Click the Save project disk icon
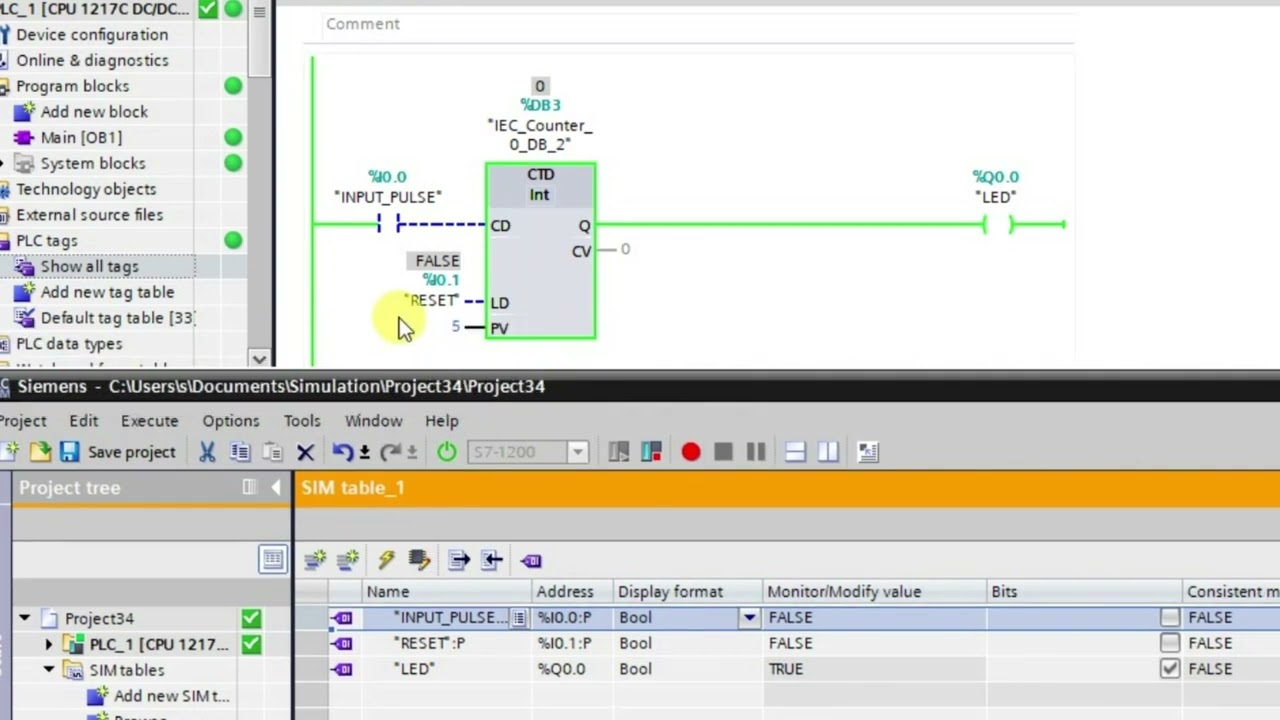1280x720 pixels. click(69, 452)
